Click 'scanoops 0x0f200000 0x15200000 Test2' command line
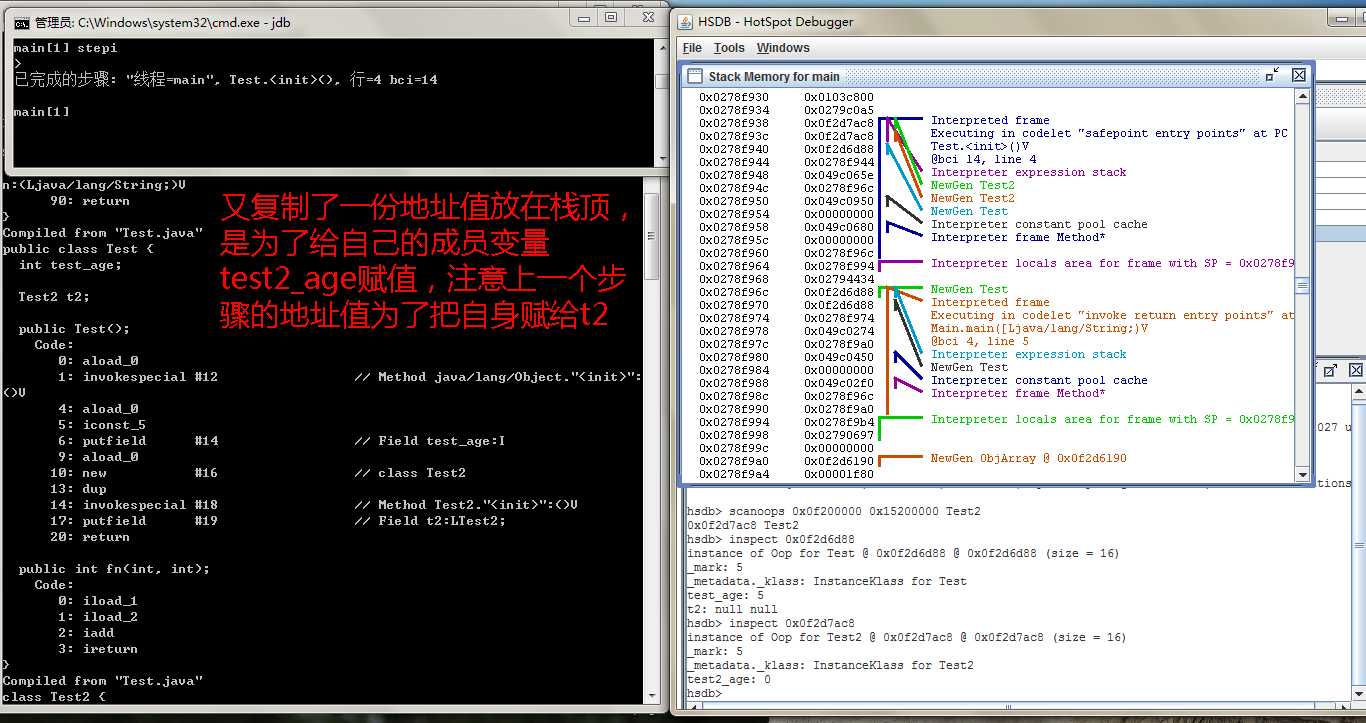Screen dimensions: 1366x723 (x=834, y=511)
